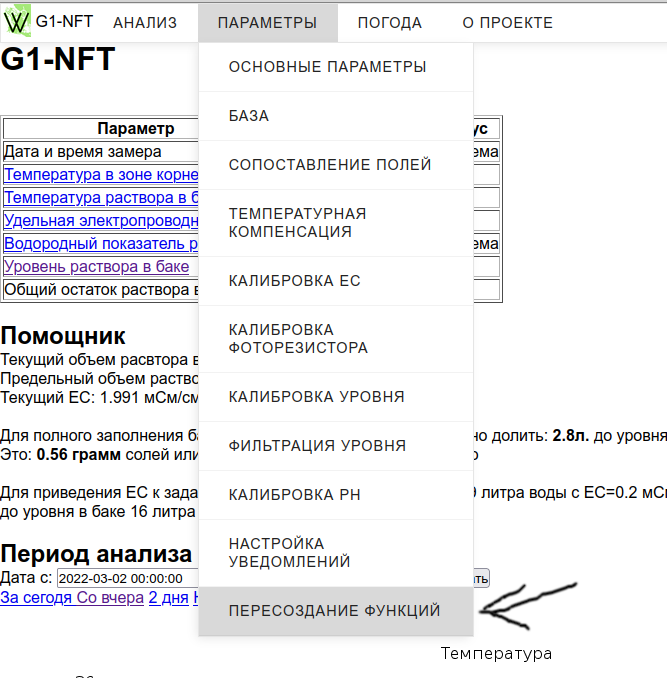The height and width of the screenshot is (678, 667).
Task: Click the G1-NFT logo icon
Action: [18, 22]
